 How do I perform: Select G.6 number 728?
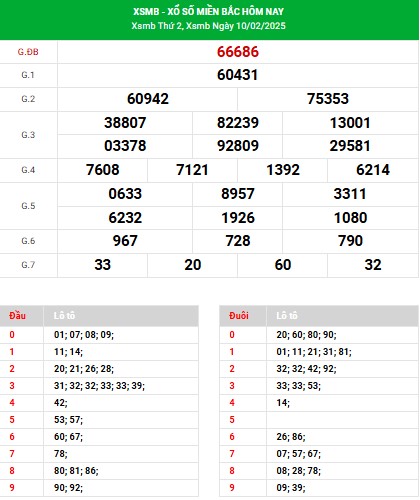coord(238,241)
